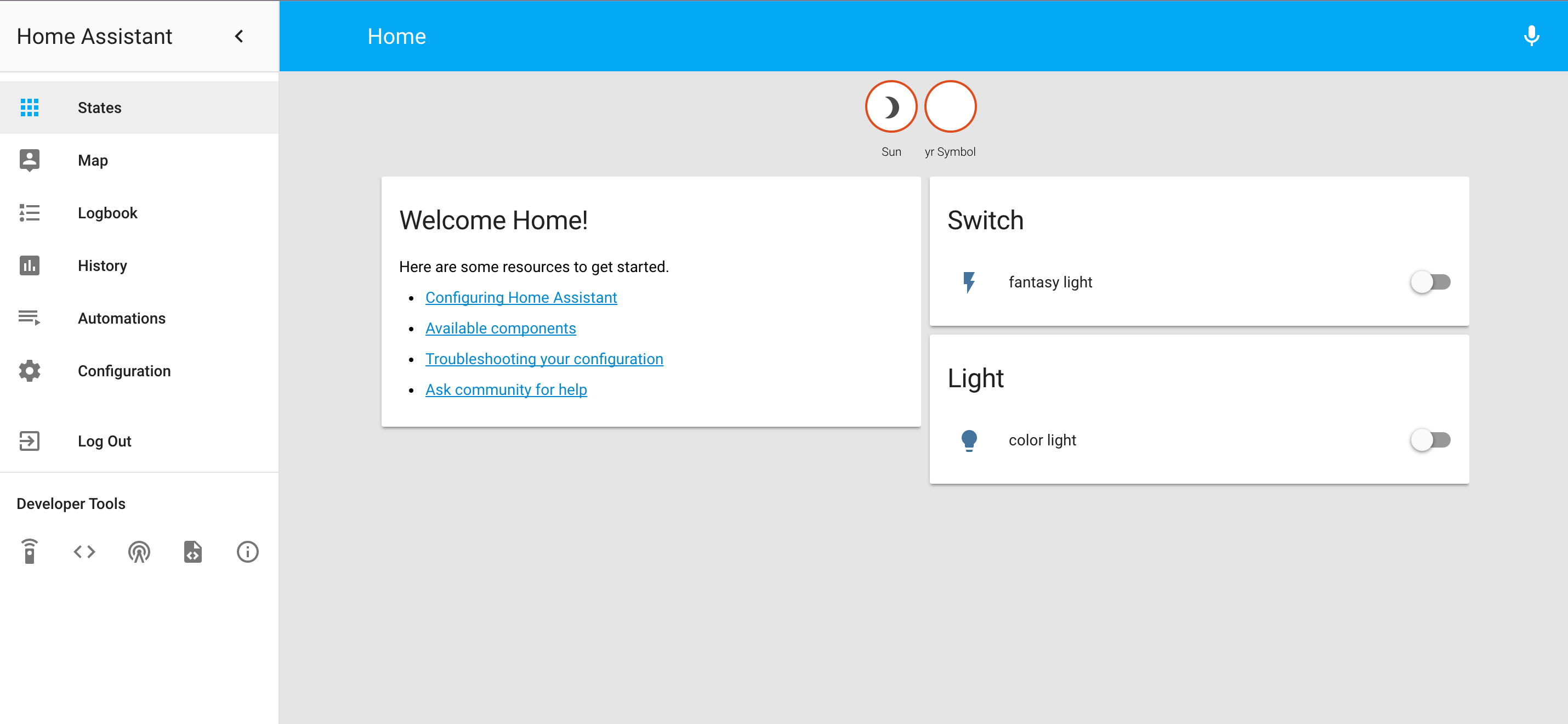Open Available components page
Image resolution: width=1568 pixels, height=724 pixels.
[500, 328]
